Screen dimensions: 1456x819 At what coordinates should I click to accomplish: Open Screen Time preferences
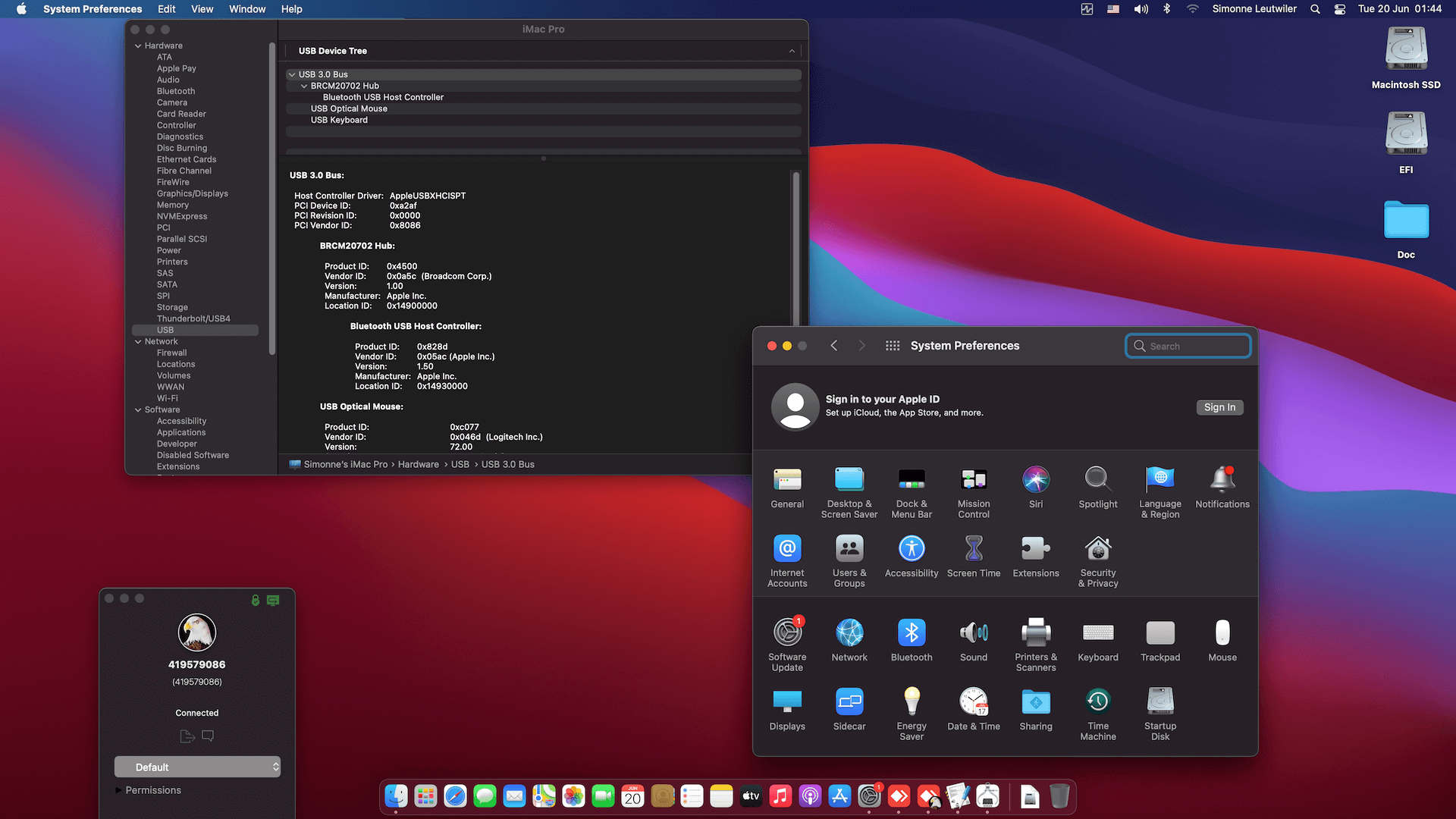[x=974, y=556]
